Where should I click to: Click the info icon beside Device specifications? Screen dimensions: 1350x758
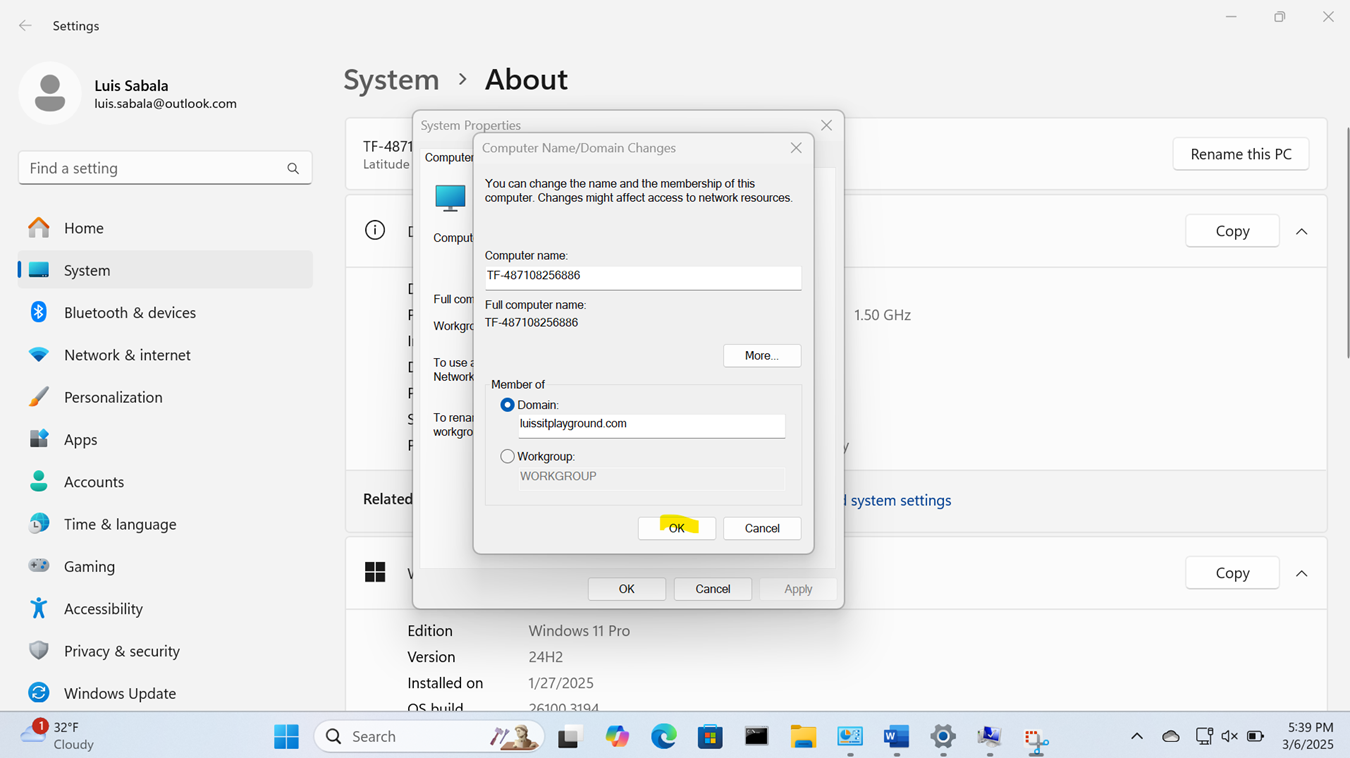375,231
